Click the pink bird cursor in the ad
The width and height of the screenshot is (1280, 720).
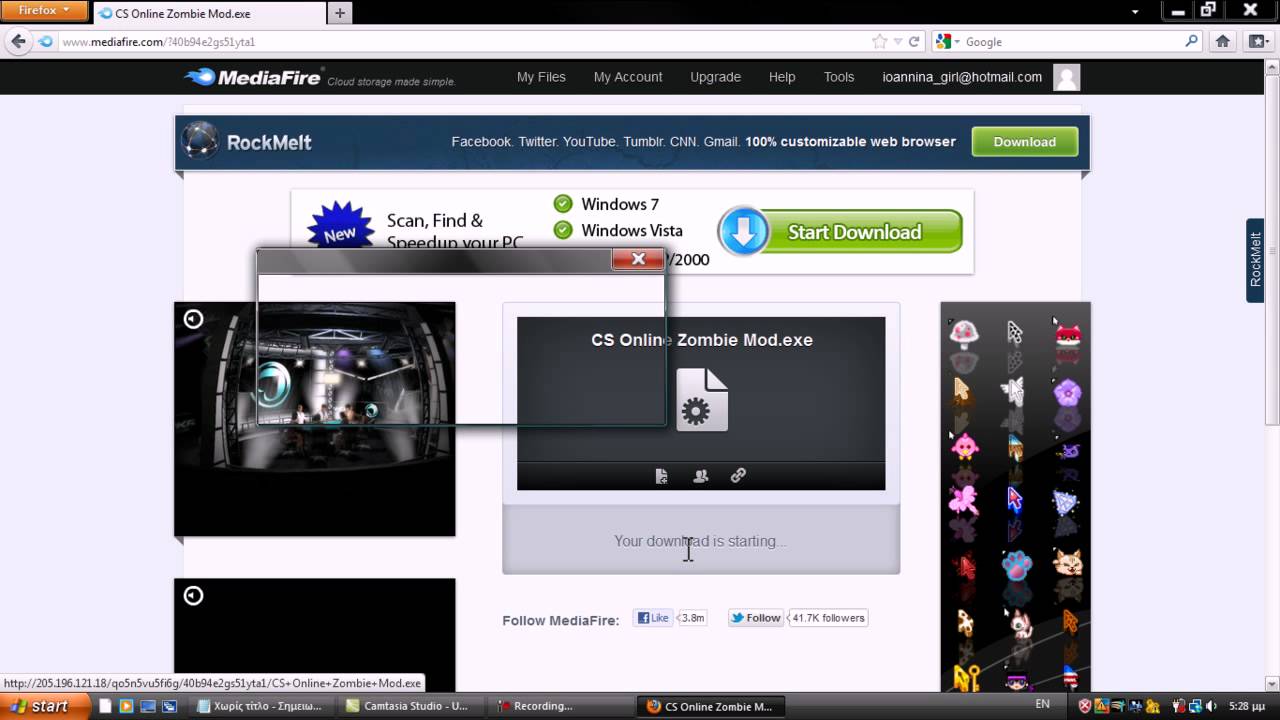[x=964, y=445]
